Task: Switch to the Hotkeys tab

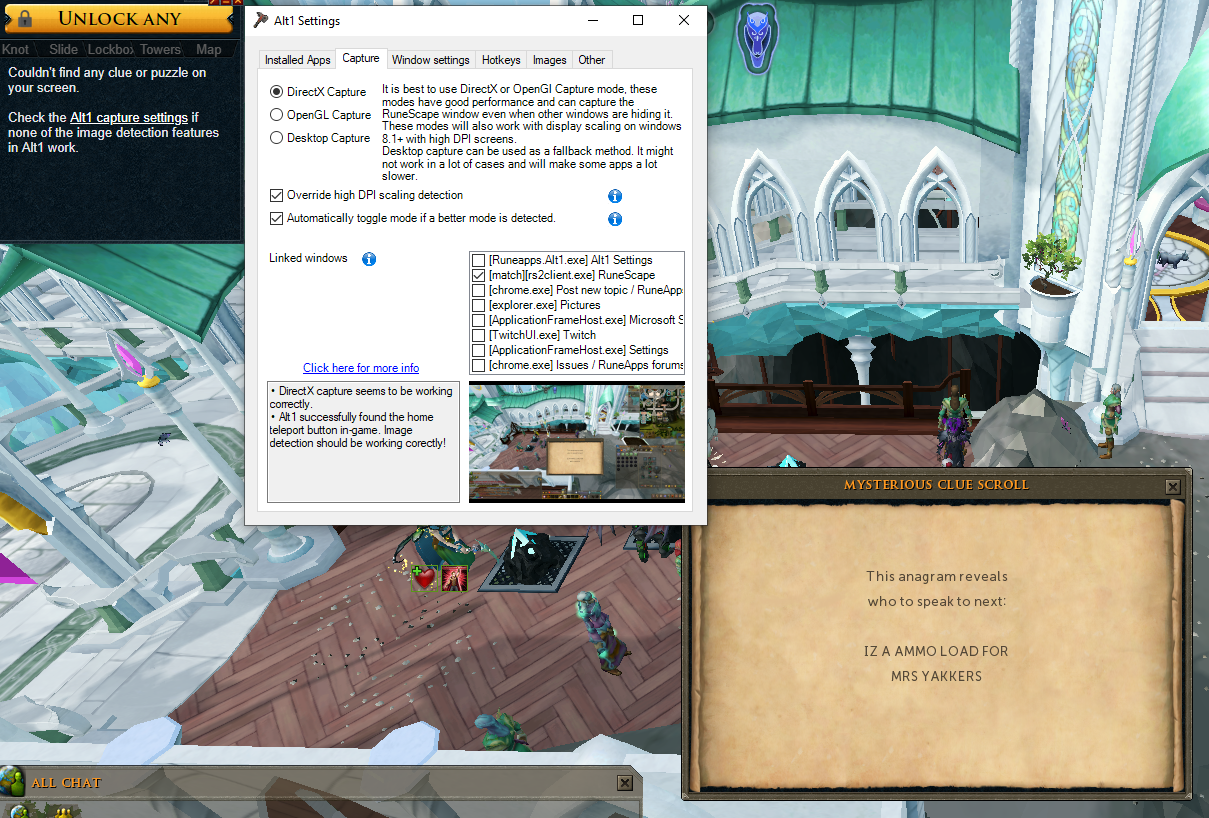Action: pos(500,60)
